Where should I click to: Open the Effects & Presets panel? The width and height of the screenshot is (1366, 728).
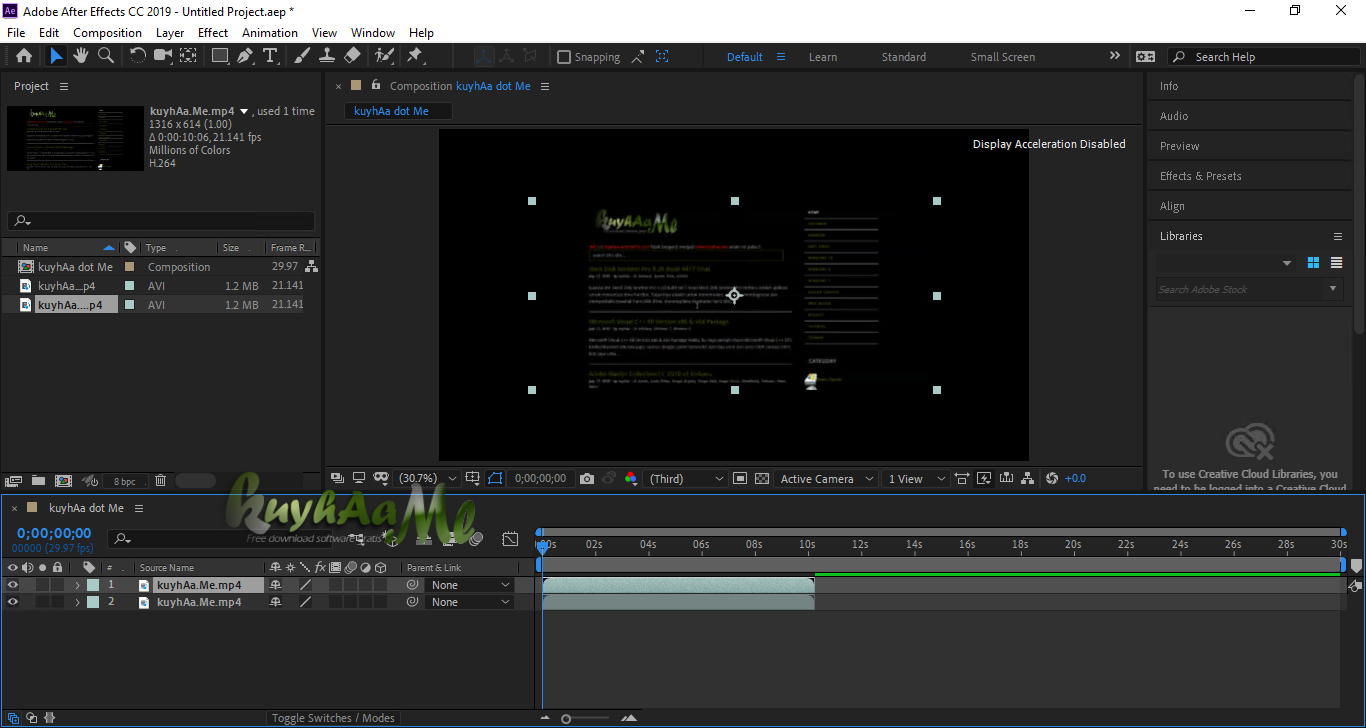[x=1201, y=176]
